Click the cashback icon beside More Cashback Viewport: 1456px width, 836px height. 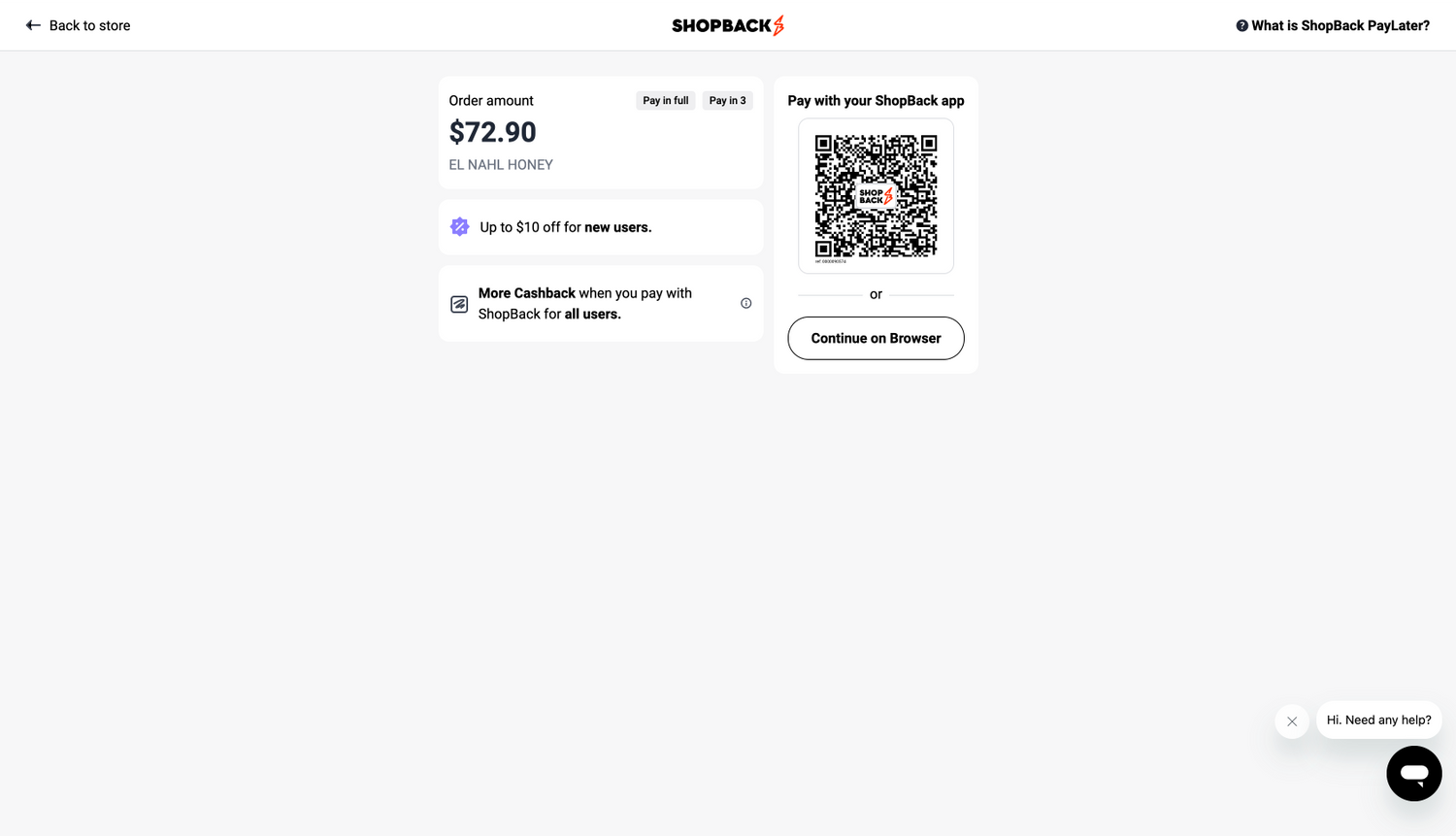tap(459, 304)
